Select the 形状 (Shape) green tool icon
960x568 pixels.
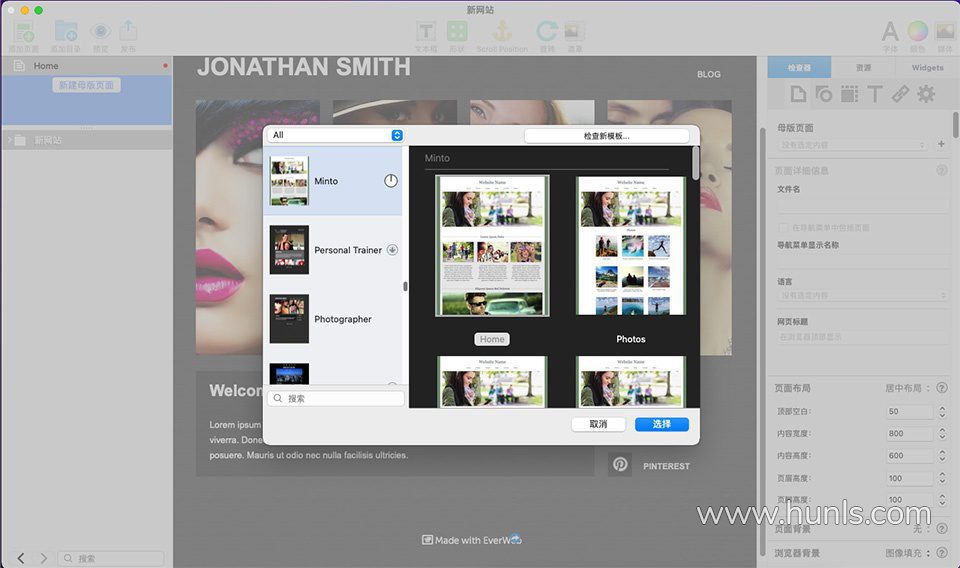coord(457,31)
